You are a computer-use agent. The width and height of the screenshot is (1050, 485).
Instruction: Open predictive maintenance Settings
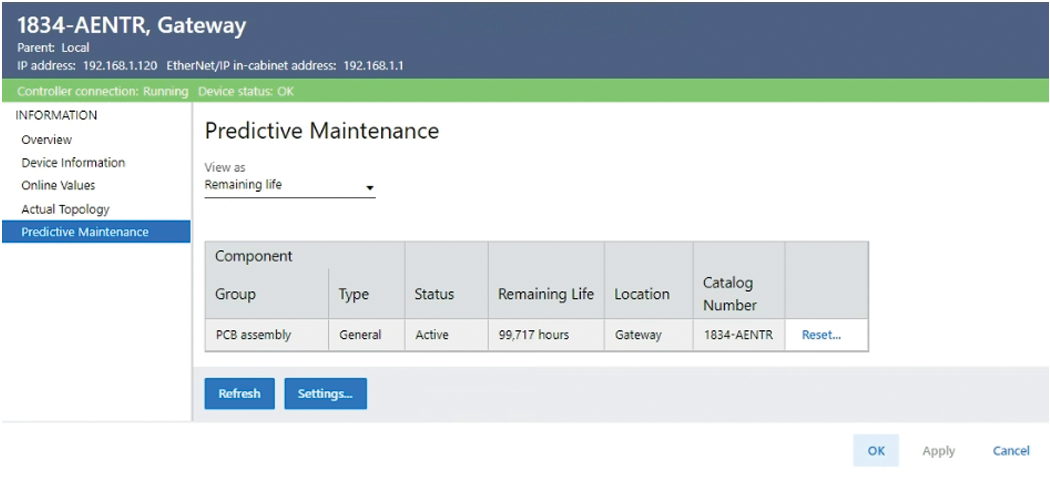point(325,393)
